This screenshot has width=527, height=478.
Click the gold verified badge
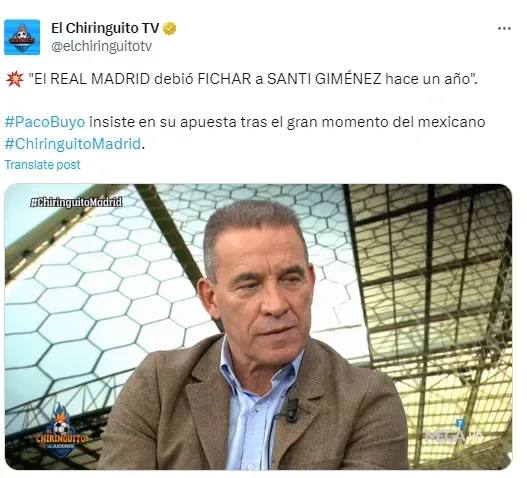pos(170,29)
